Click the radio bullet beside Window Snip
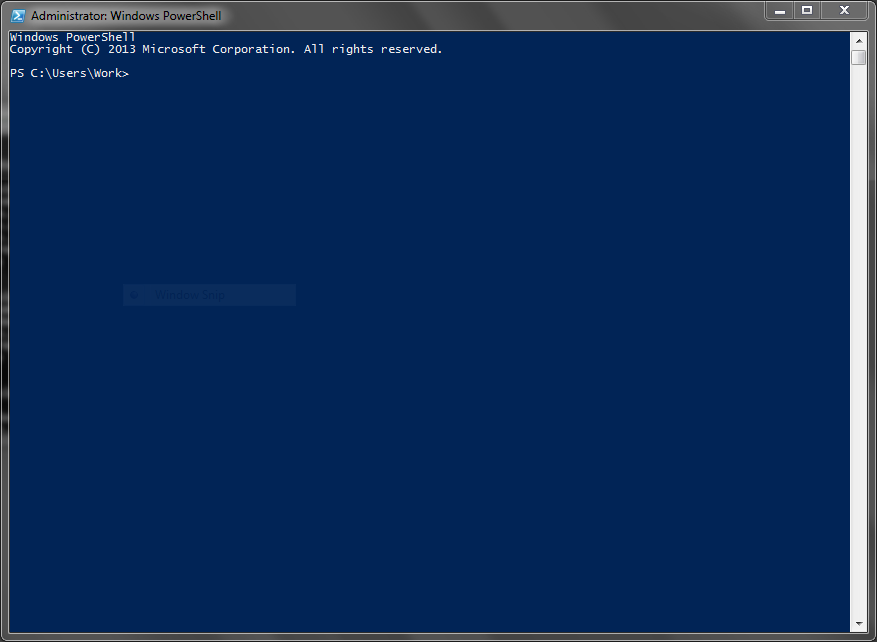877x642 pixels. pyautogui.click(x=134, y=295)
